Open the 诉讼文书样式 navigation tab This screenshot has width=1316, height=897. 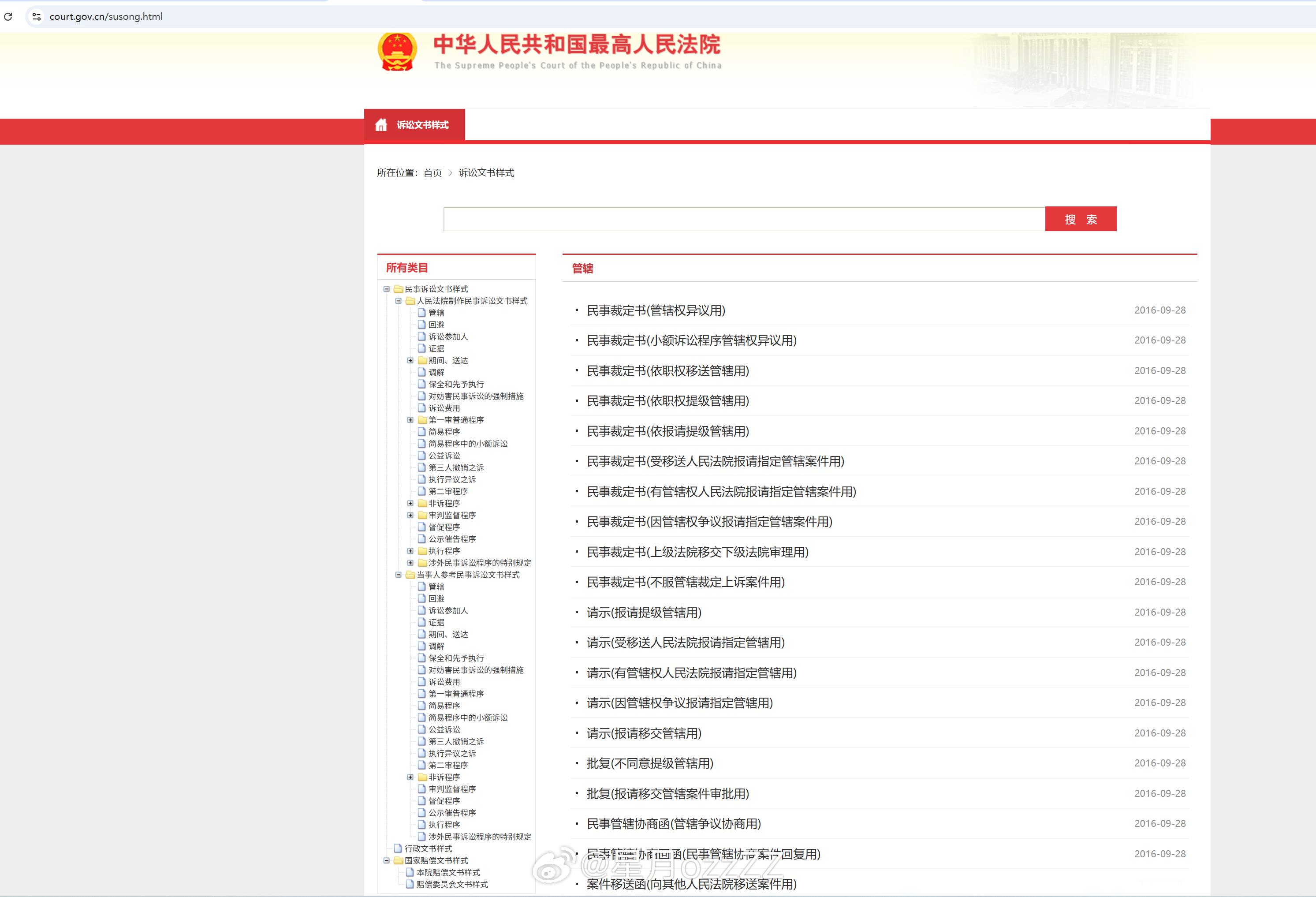click(x=422, y=124)
